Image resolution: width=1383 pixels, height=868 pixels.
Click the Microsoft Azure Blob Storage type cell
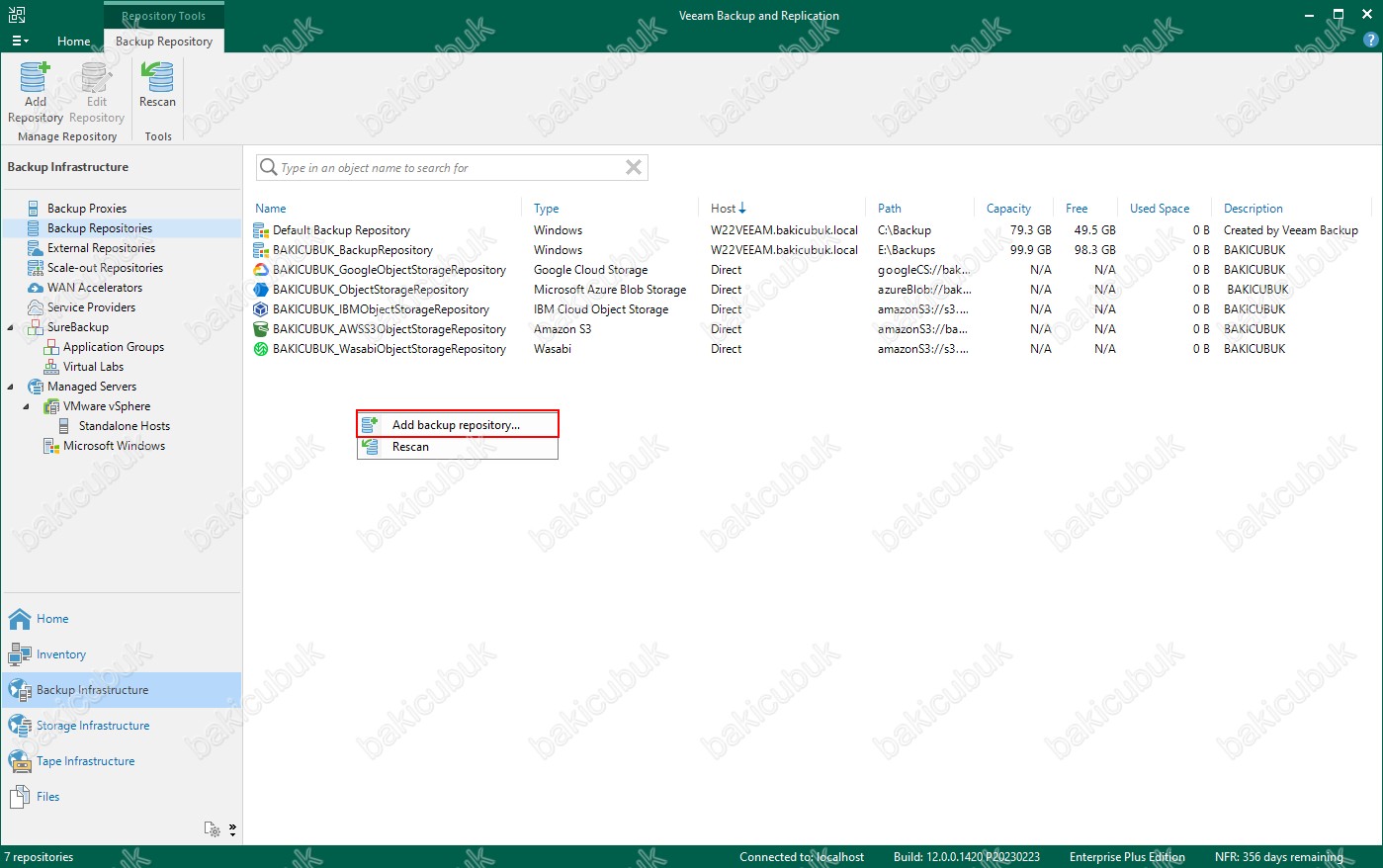[610, 290]
